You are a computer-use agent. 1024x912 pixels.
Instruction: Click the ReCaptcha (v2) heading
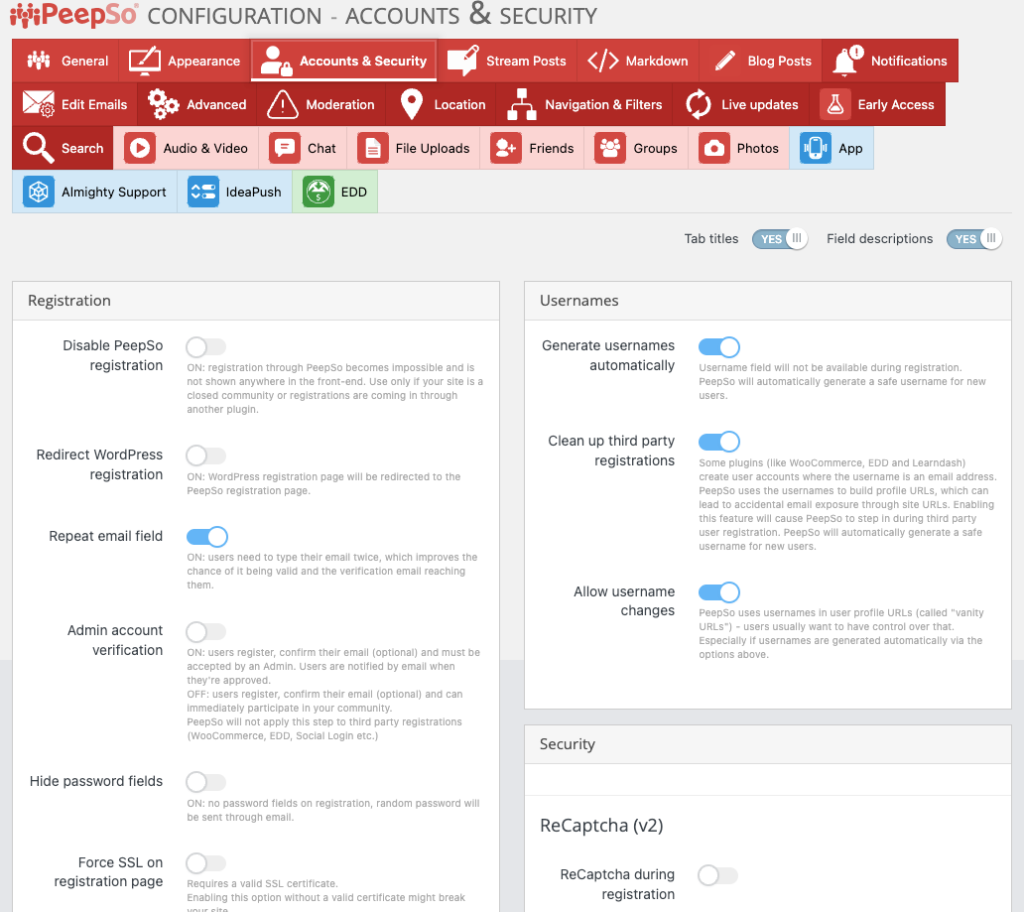coord(601,826)
